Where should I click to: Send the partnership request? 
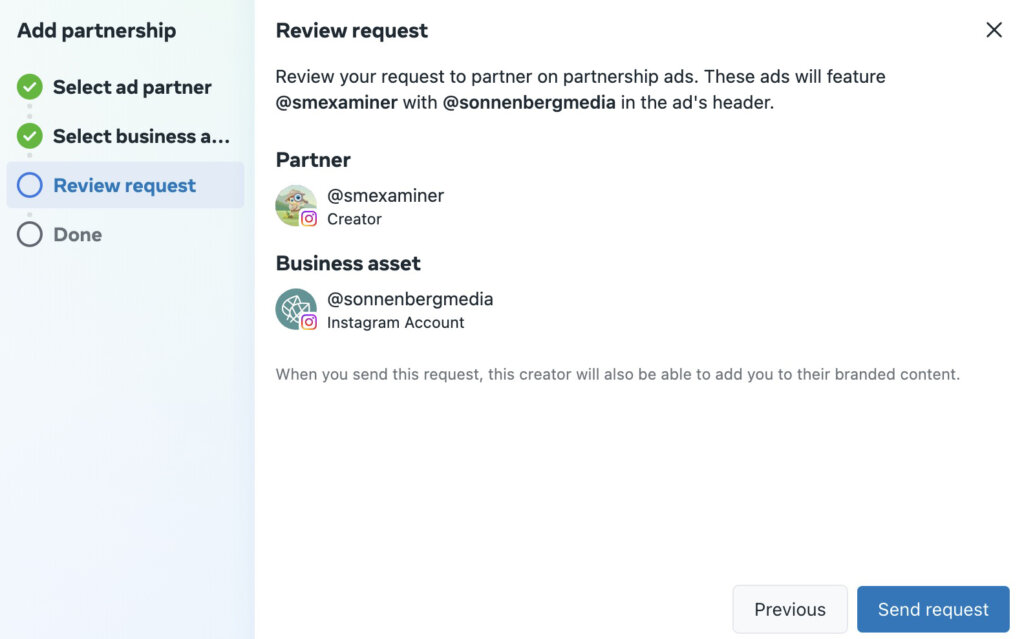933,609
